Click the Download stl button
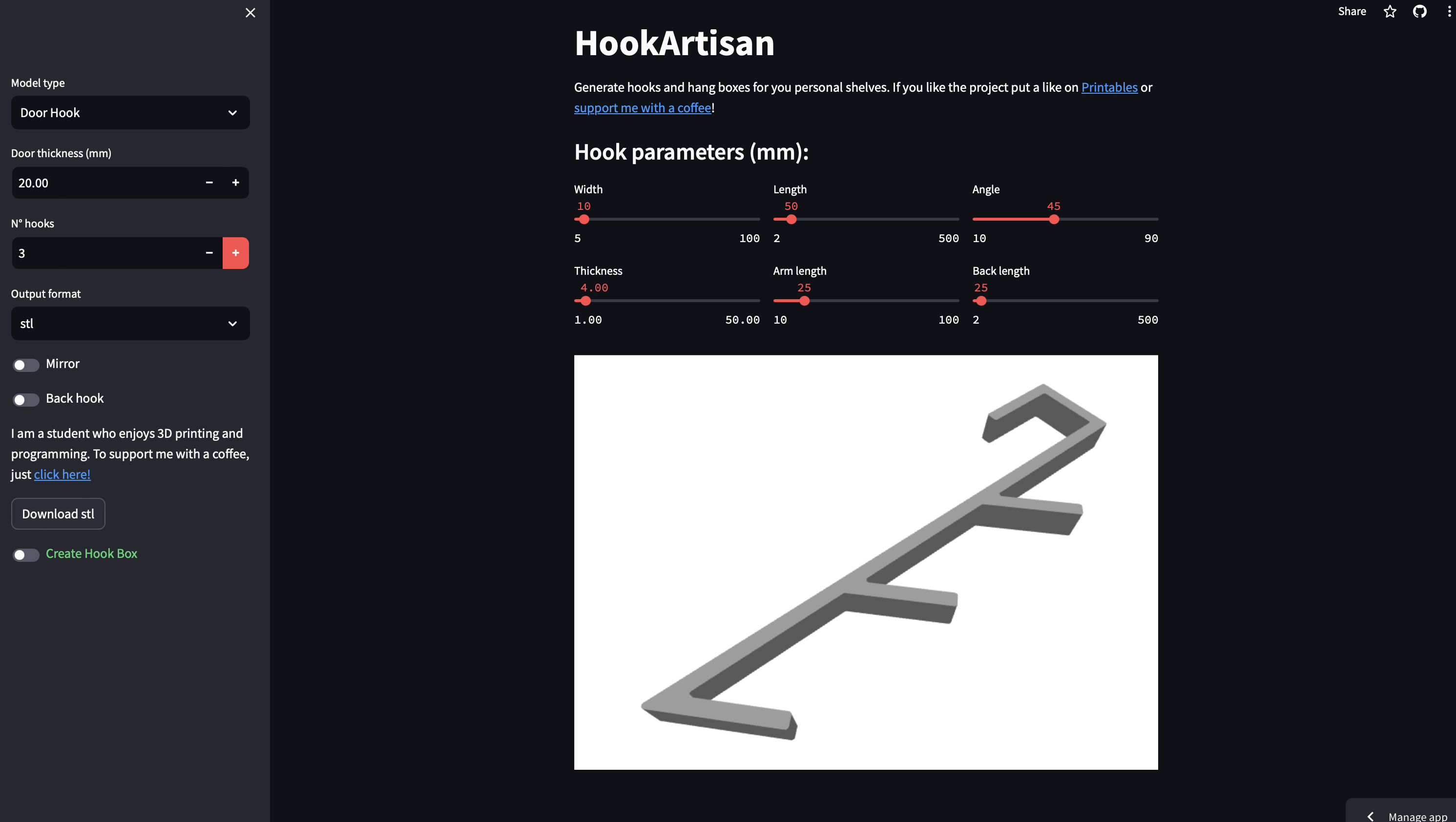The height and width of the screenshot is (822, 1456). [x=58, y=514]
